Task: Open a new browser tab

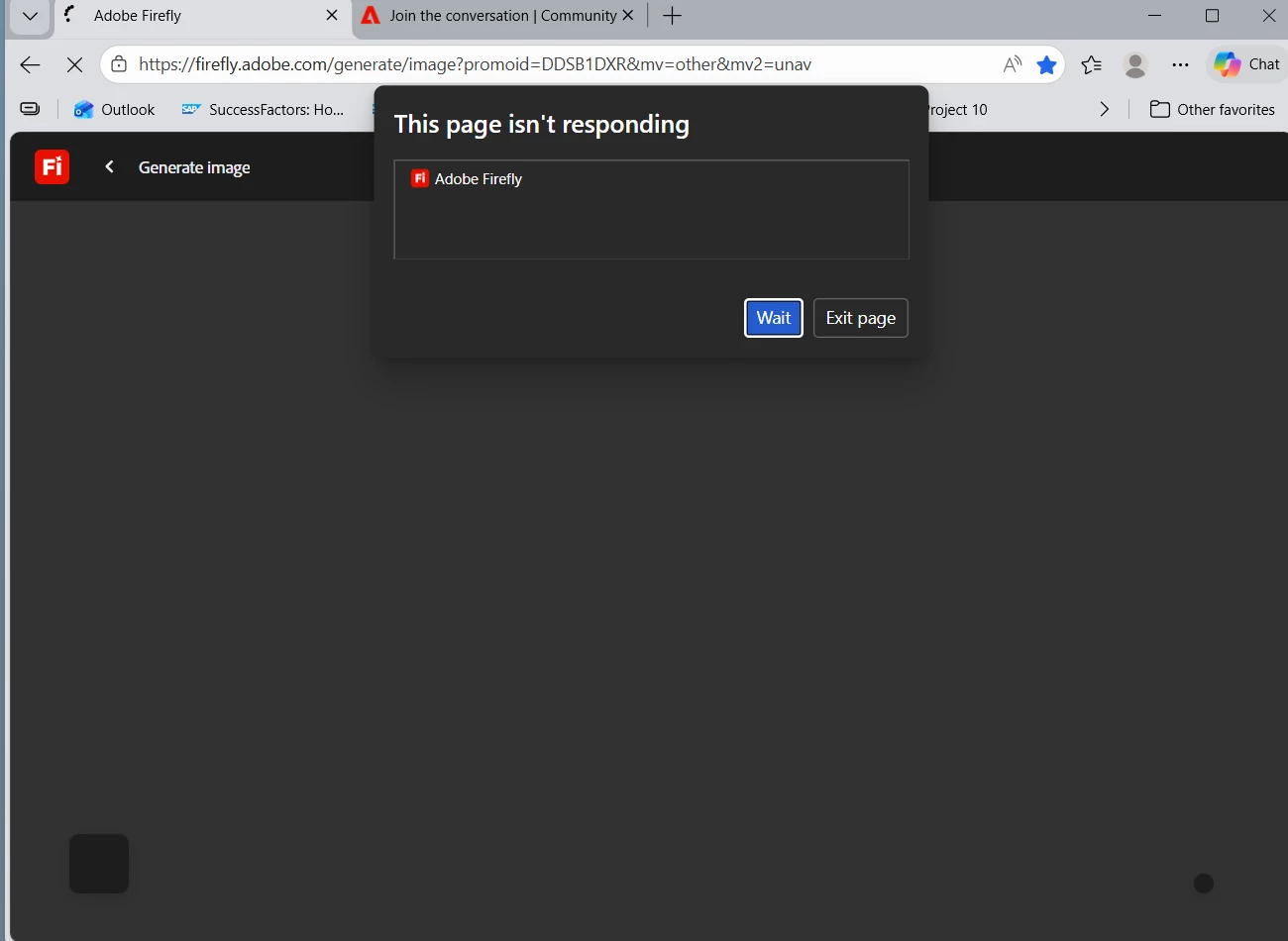Action: click(672, 16)
